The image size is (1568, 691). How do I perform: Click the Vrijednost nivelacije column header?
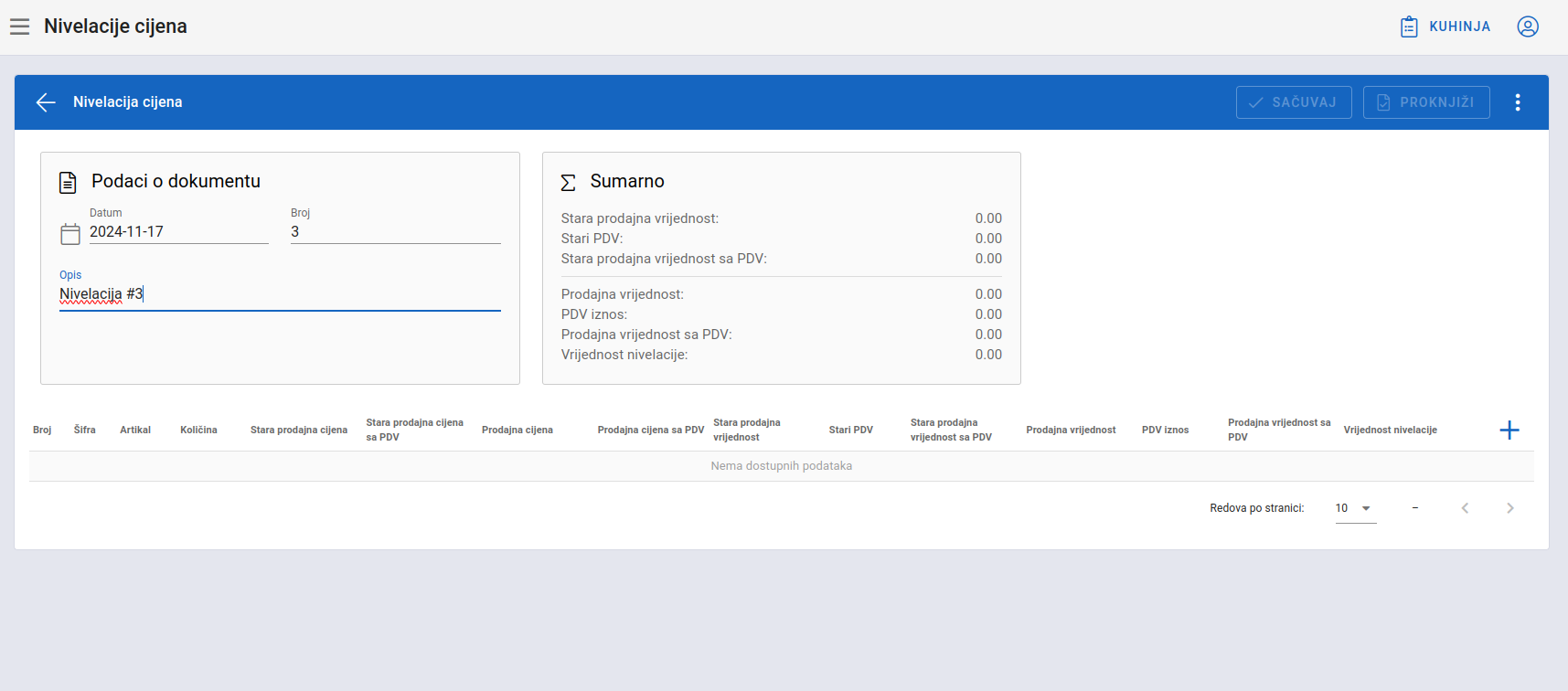pyautogui.click(x=1391, y=430)
